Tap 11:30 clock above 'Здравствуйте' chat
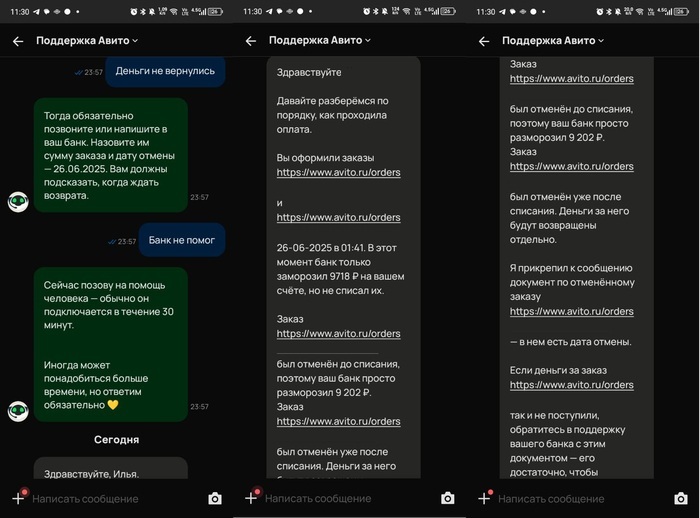 point(253,12)
